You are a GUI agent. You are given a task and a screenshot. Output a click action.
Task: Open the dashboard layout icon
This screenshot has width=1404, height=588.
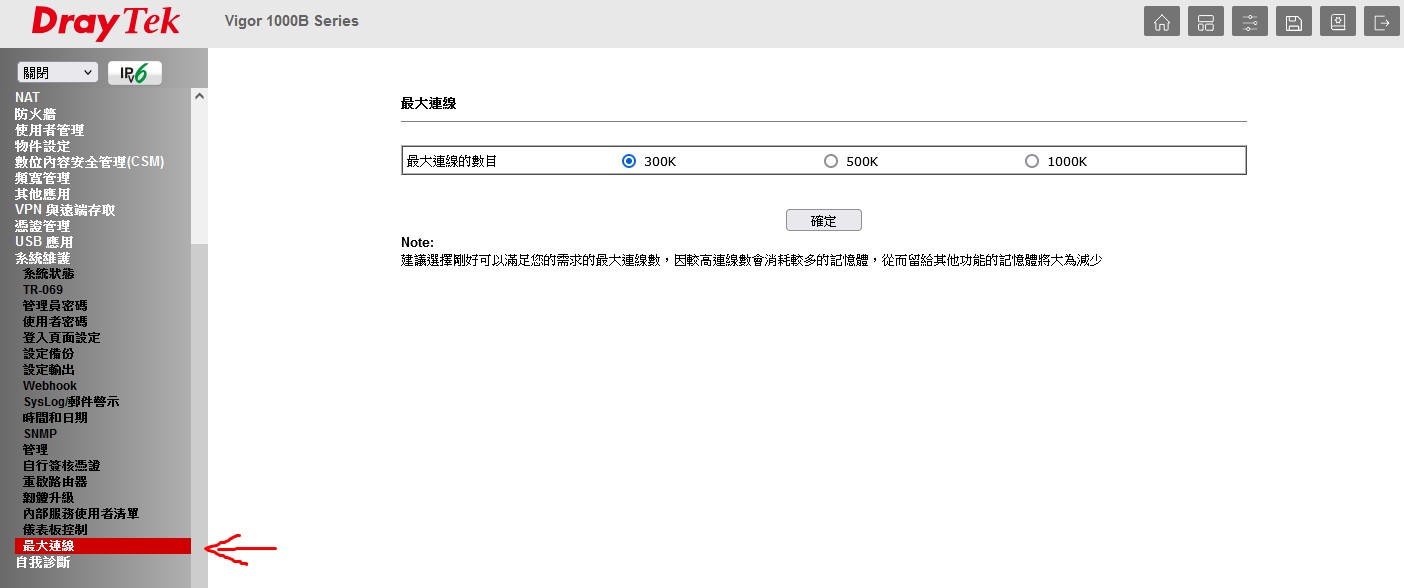pyautogui.click(x=1205, y=23)
